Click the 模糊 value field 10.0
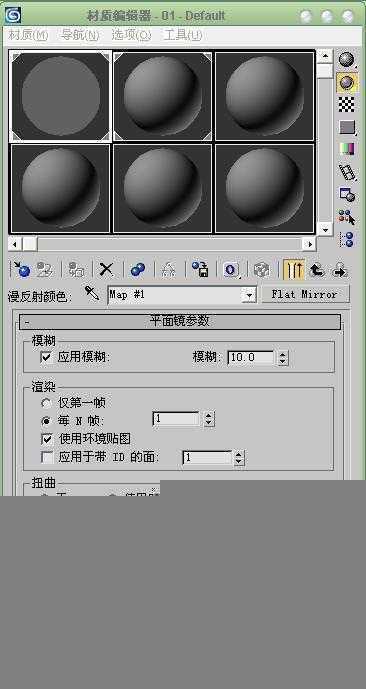 251,358
